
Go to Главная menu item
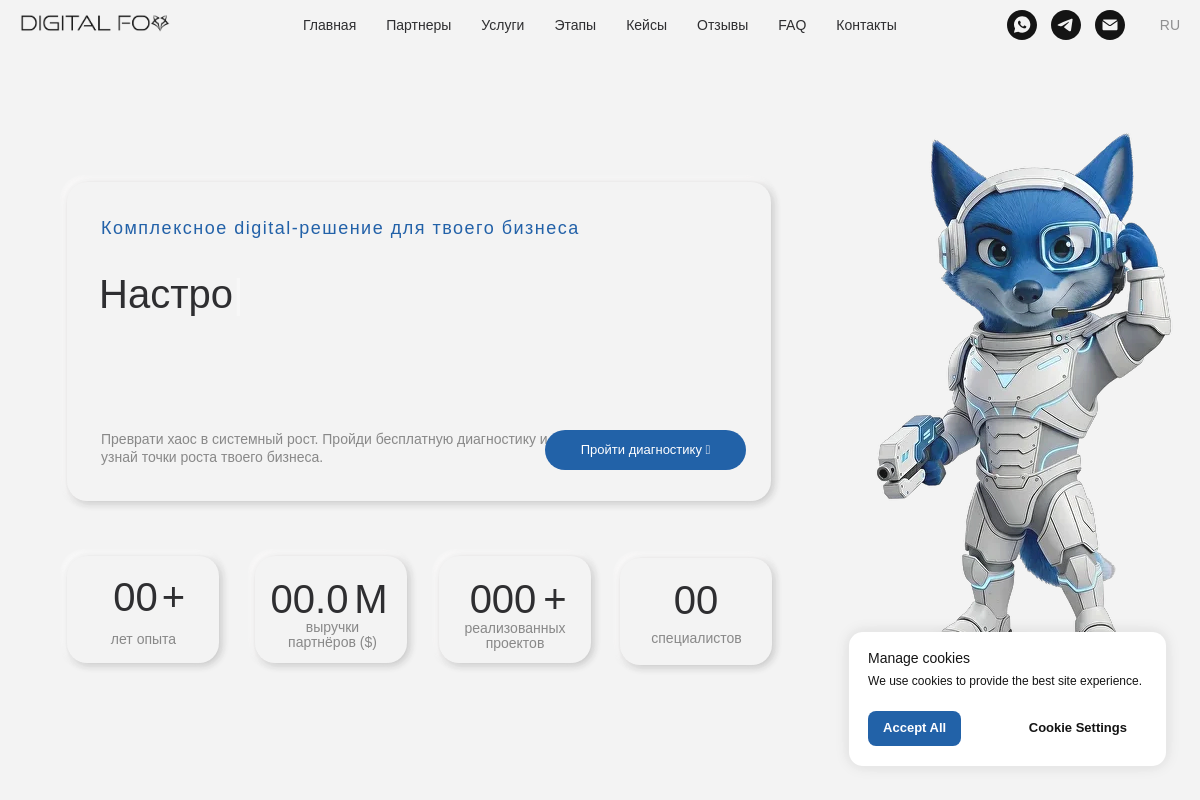pyautogui.click(x=329, y=25)
